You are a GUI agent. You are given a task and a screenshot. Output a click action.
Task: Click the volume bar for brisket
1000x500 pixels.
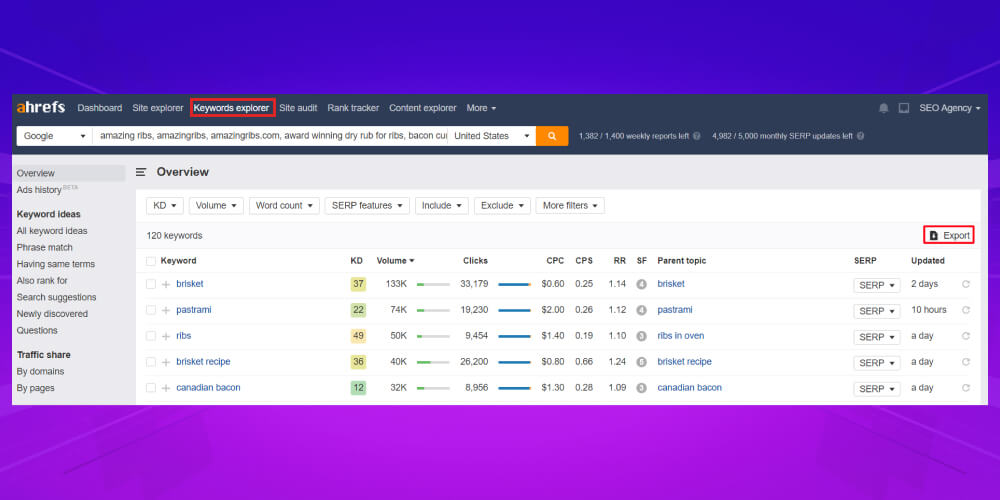point(433,284)
